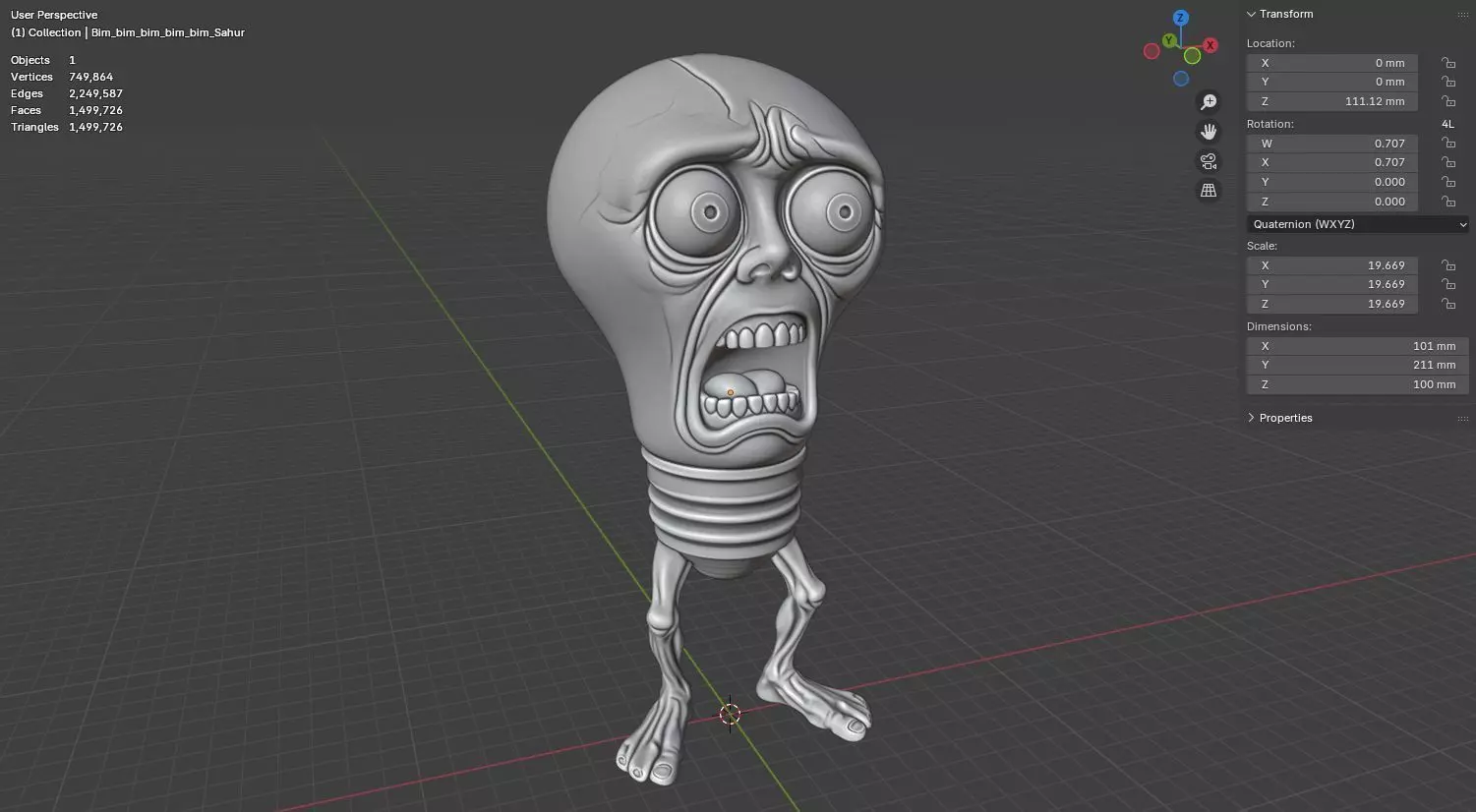Open the Quaternion (WXYZ) rotation mode dropdown
The image size is (1476, 812).
pos(1358,224)
